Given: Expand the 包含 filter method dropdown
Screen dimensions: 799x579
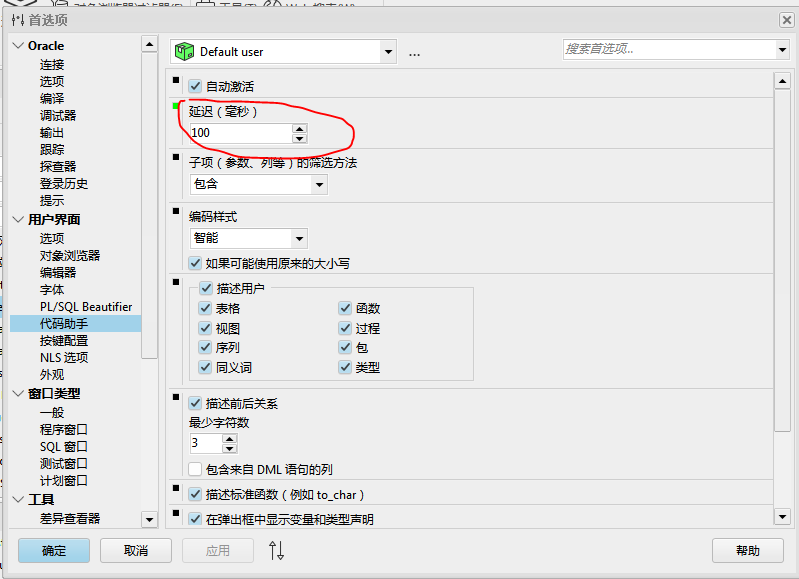Looking at the screenshot, I should 319,184.
